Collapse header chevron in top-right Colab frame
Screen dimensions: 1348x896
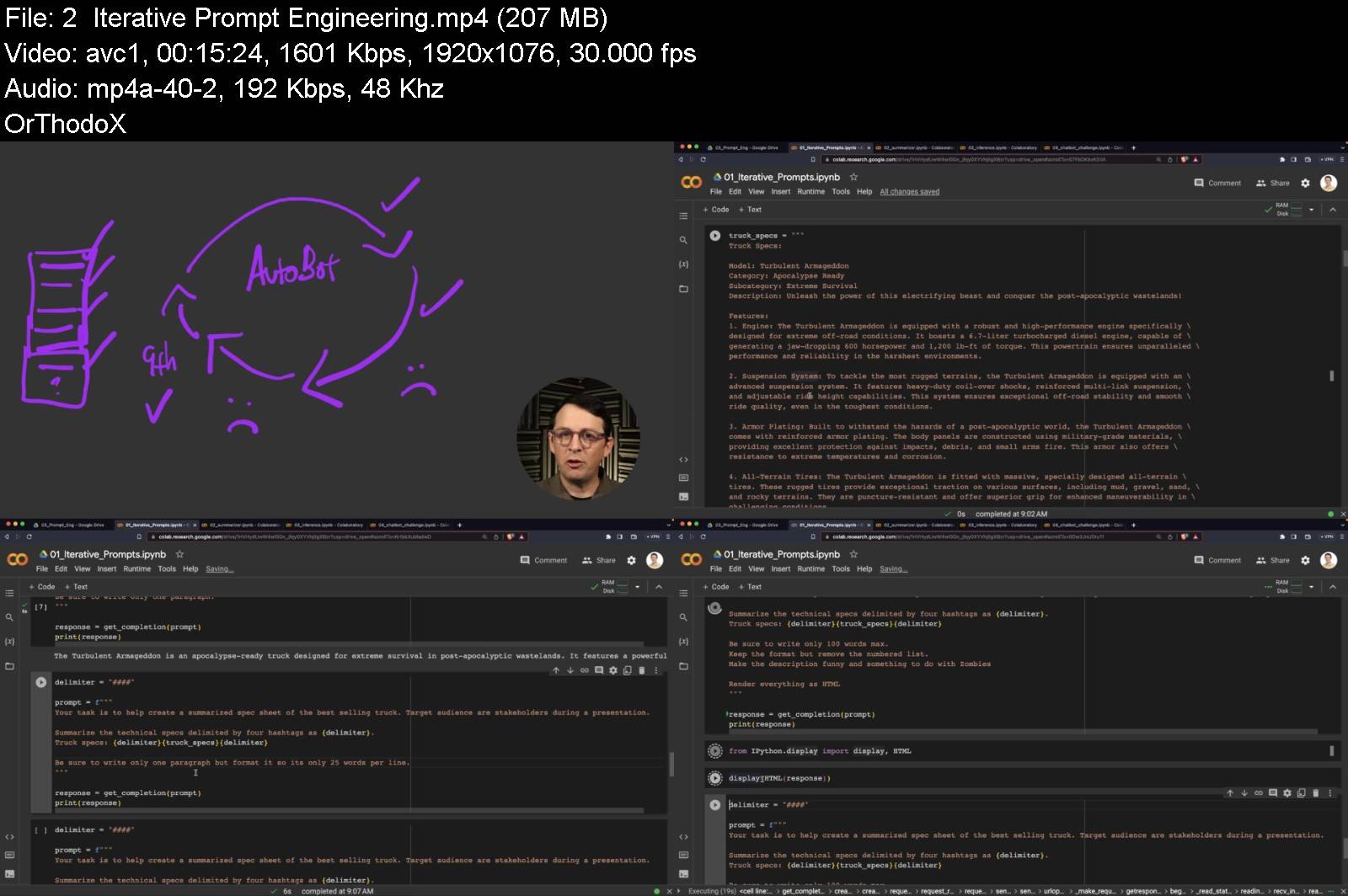tap(1333, 210)
